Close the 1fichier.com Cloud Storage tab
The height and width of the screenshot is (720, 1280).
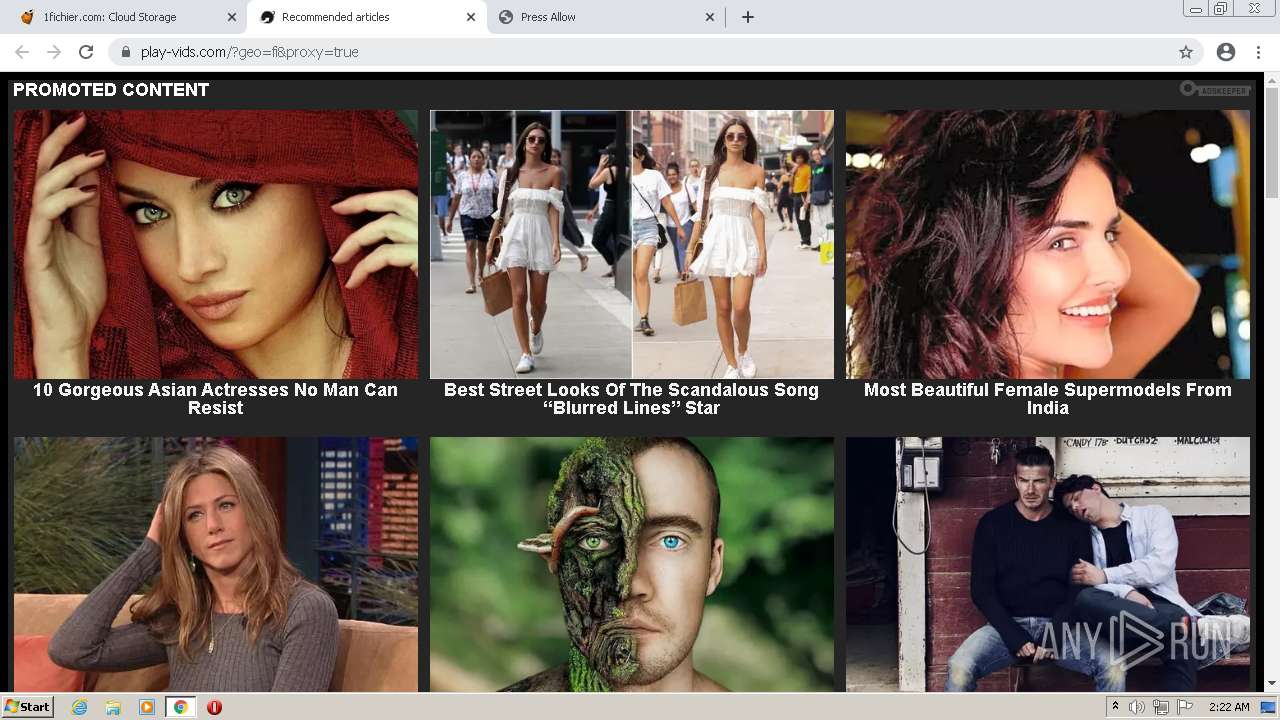click(x=232, y=17)
